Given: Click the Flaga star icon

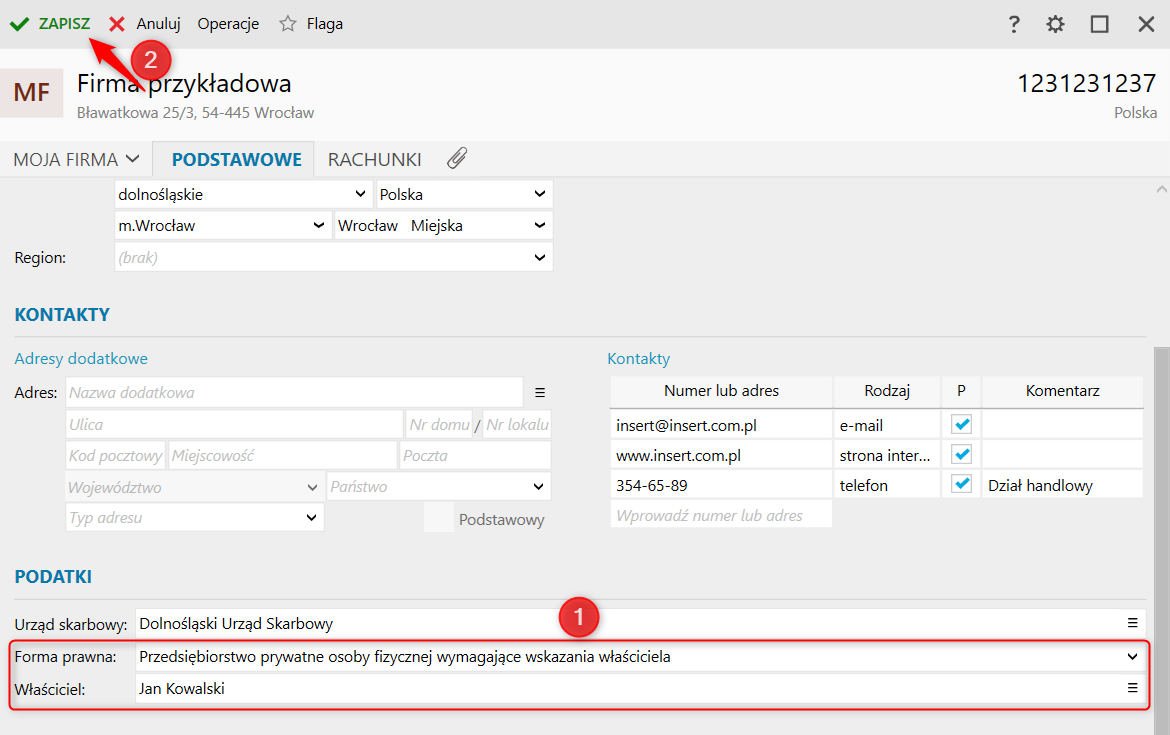Looking at the screenshot, I should (288, 24).
